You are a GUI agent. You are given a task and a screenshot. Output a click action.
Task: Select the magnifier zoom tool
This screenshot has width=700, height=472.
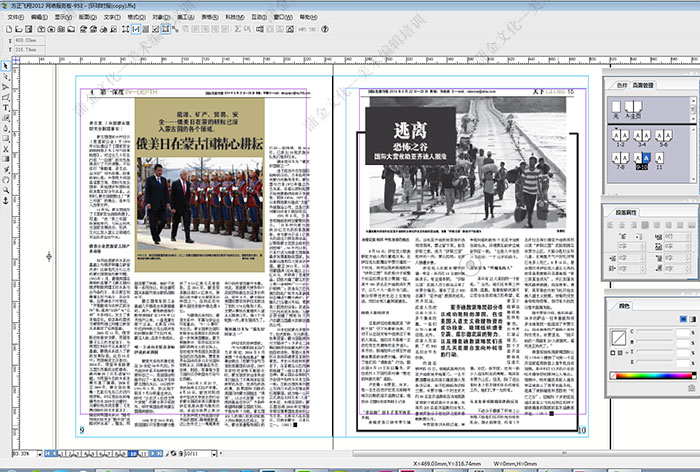6,190
